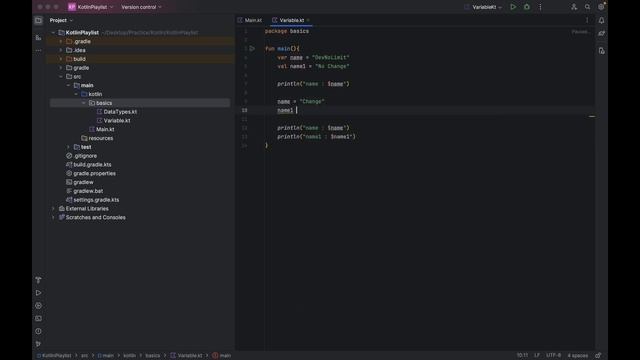Click the KP project badge icon
Viewport: 640px width, 360px height.
coord(72,7)
